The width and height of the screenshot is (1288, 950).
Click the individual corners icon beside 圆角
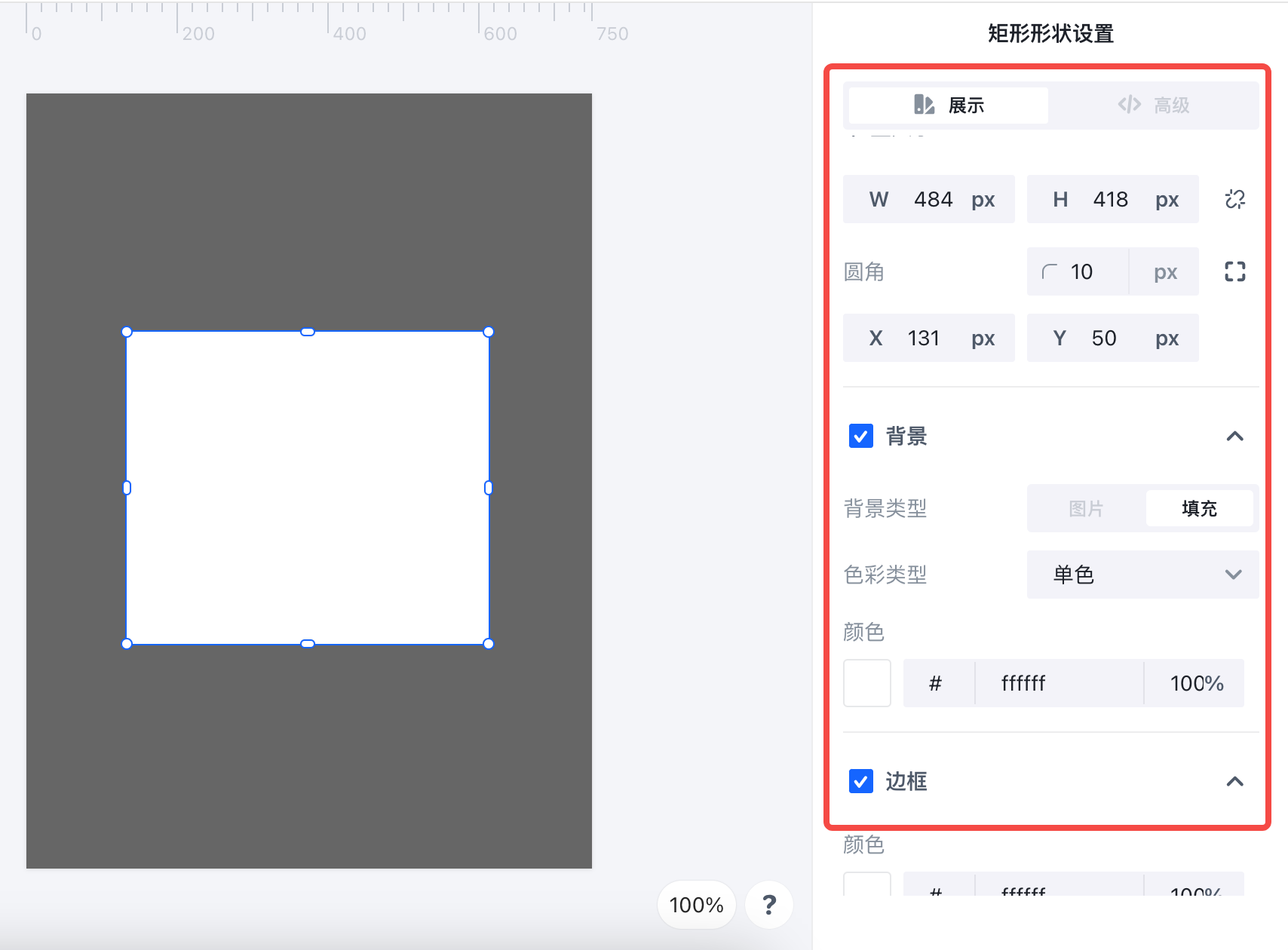coord(1235,271)
